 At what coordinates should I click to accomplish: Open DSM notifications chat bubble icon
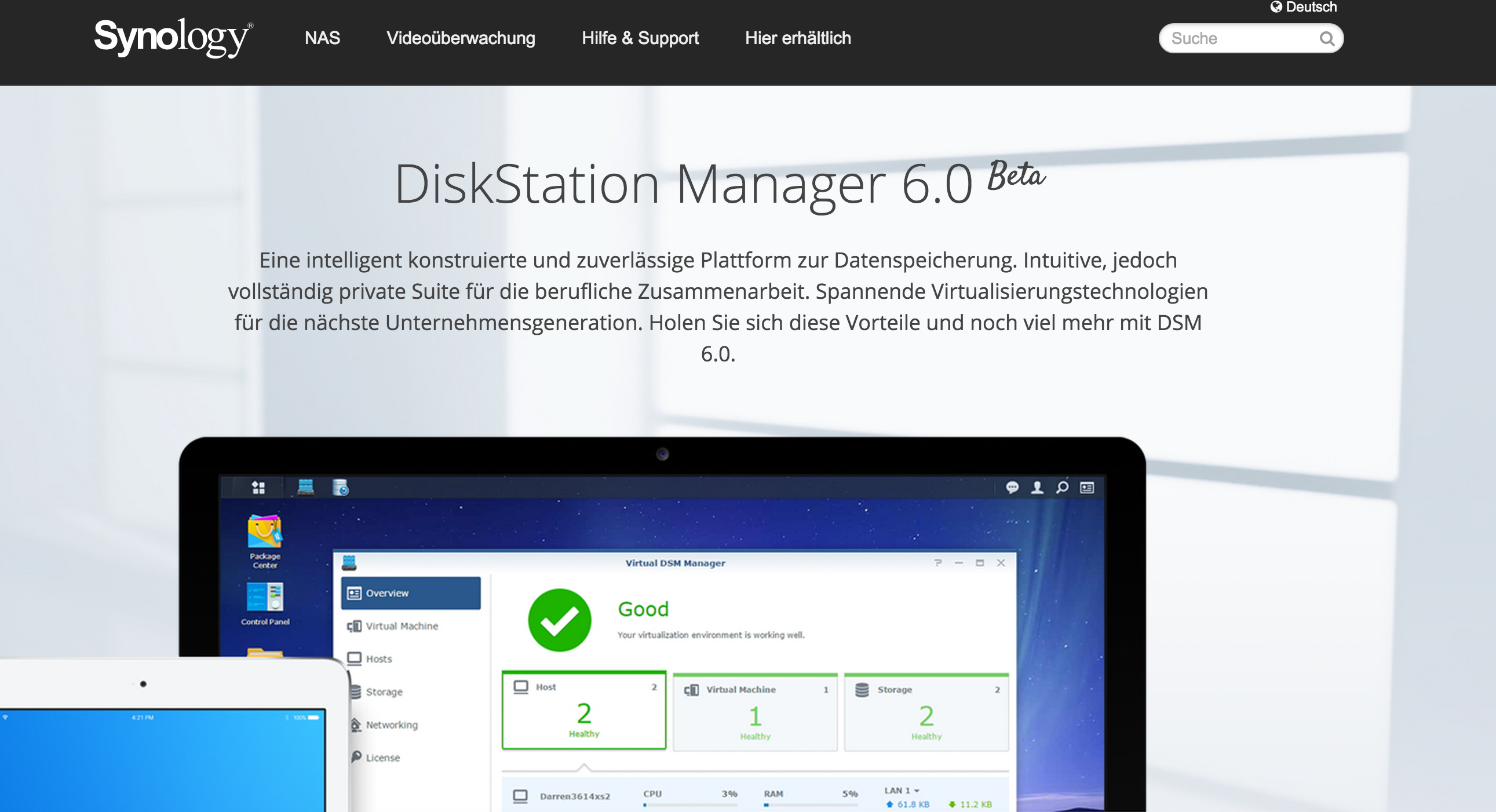pos(1012,487)
